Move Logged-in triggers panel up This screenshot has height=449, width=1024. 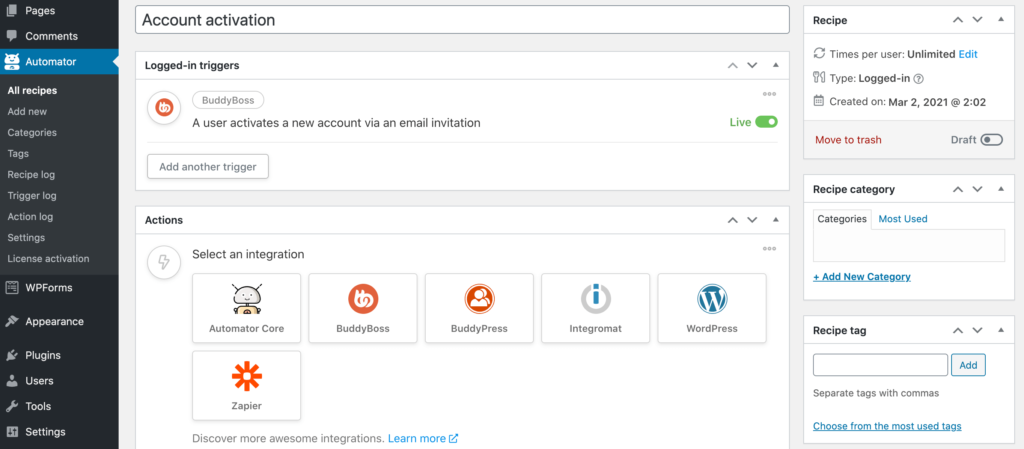(x=733, y=65)
